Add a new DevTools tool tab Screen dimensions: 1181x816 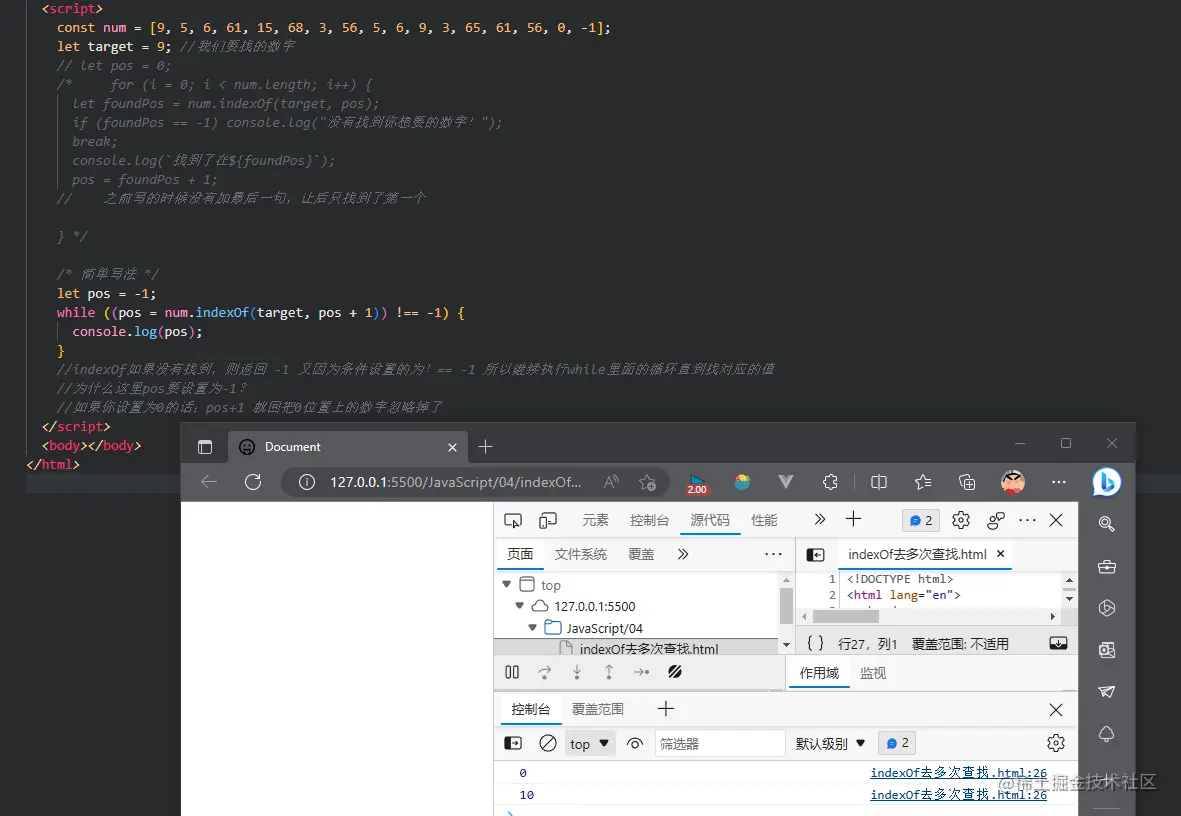pos(853,519)
